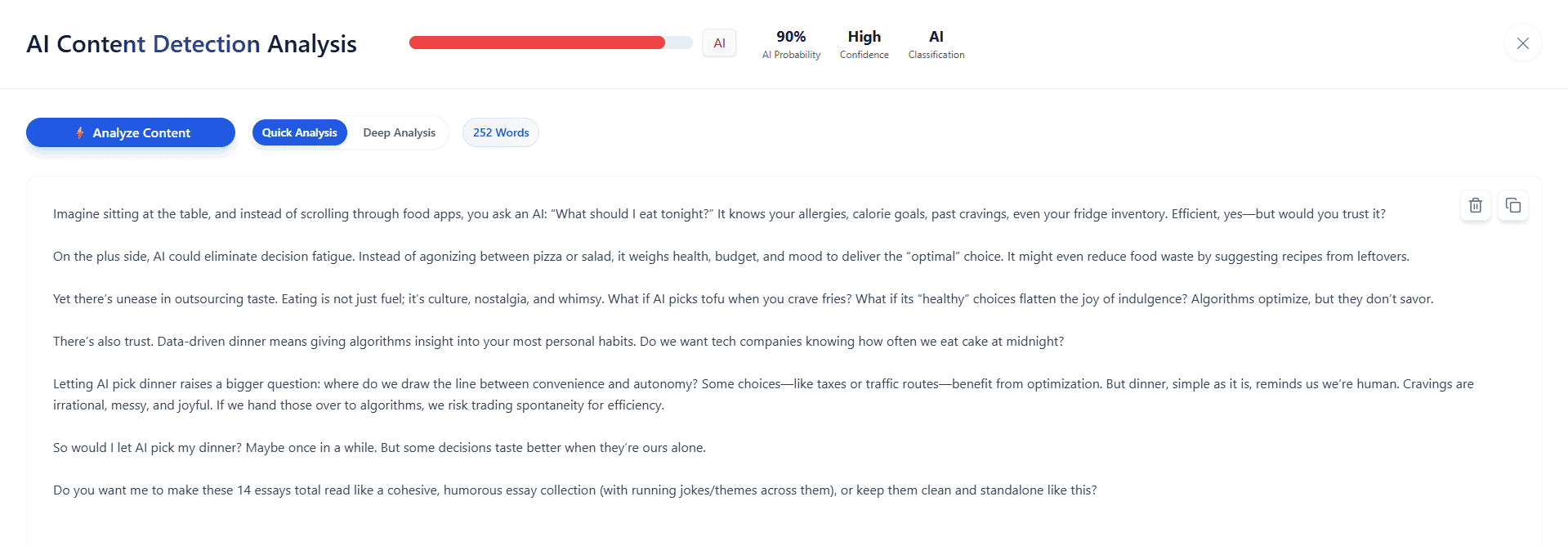Screen dimensions: 1568x546
Task: Click the AI badge beside the progress bar
Action: [x=719, y=43]
